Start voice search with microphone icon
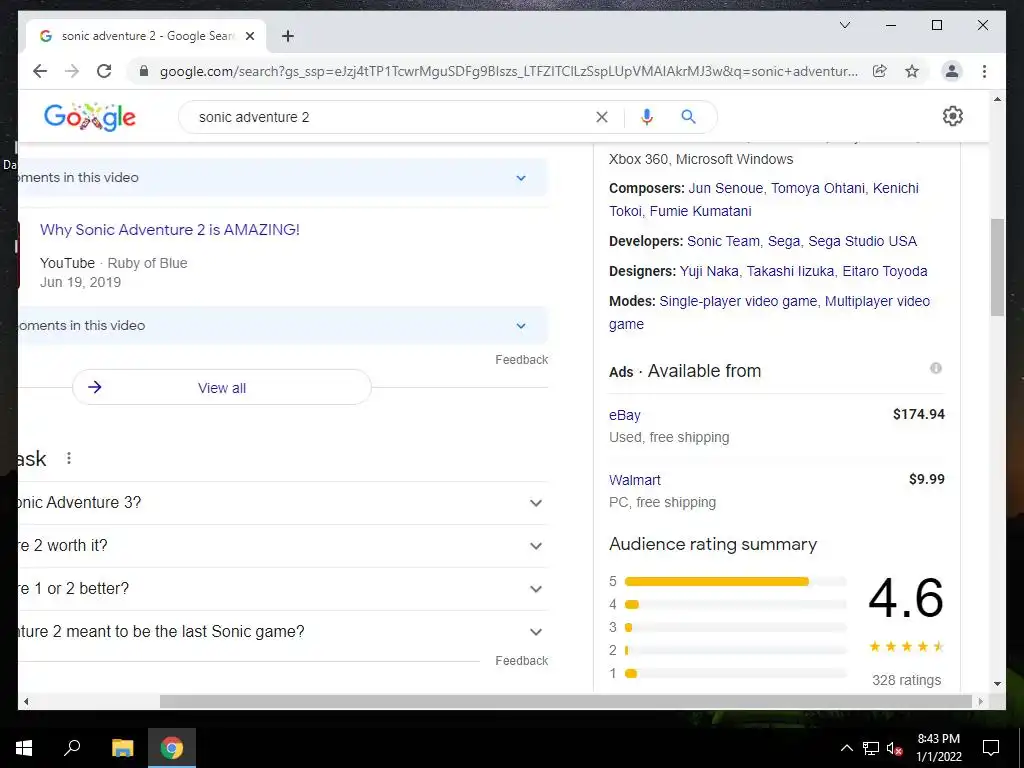1024x768 pixels. [647, 117]
